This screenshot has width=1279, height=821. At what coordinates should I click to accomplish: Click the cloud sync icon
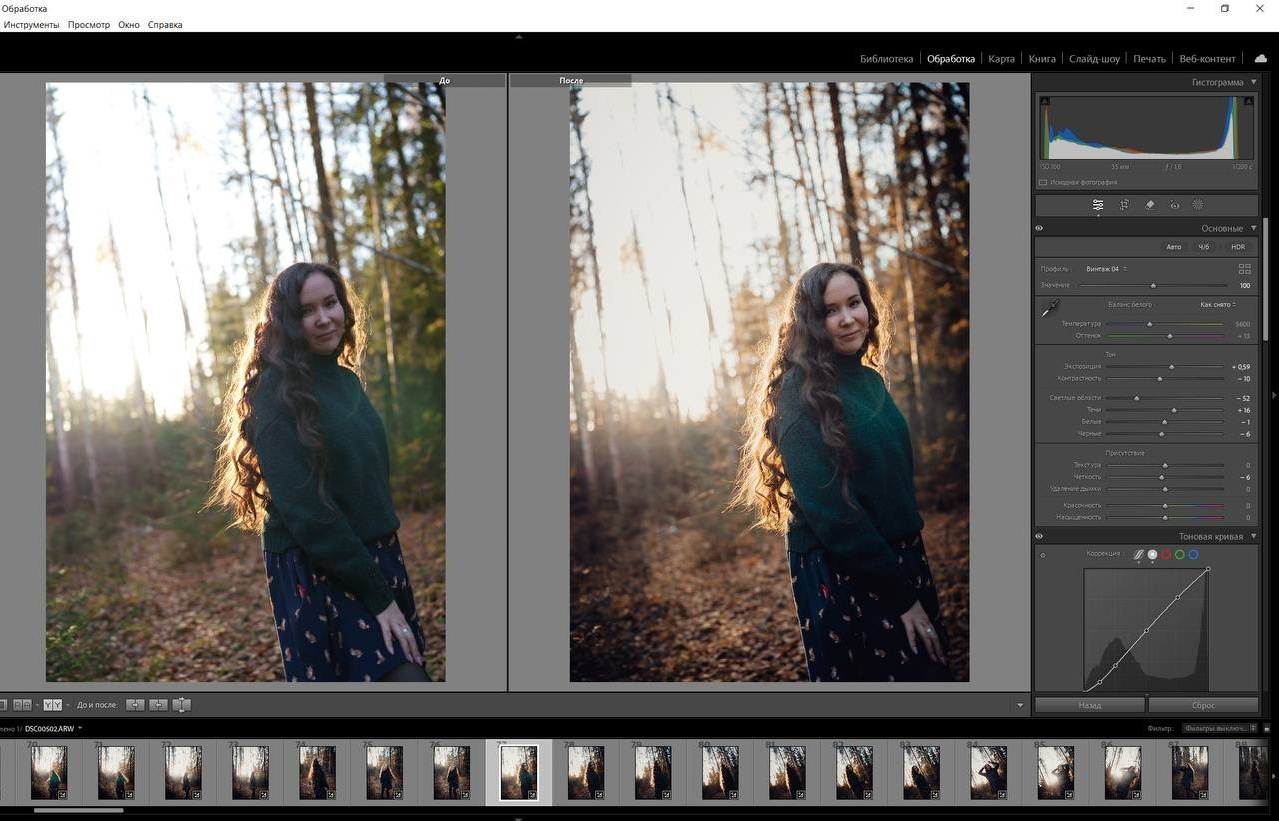(x=1260, y=59)
